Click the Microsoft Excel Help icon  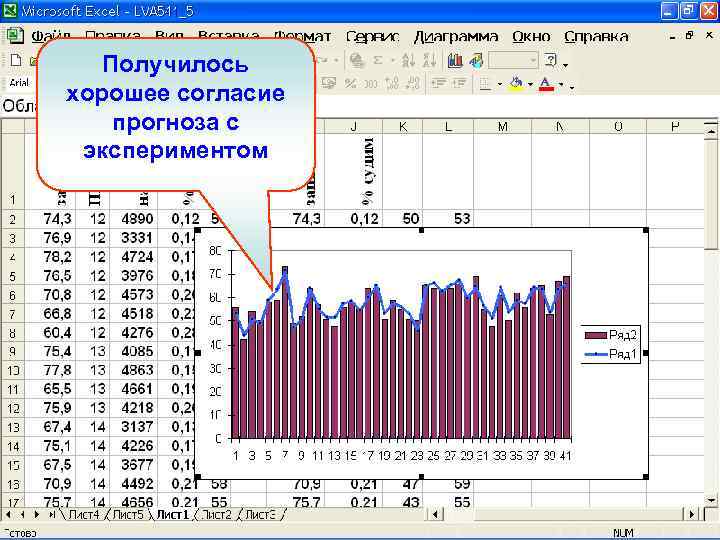551,60
